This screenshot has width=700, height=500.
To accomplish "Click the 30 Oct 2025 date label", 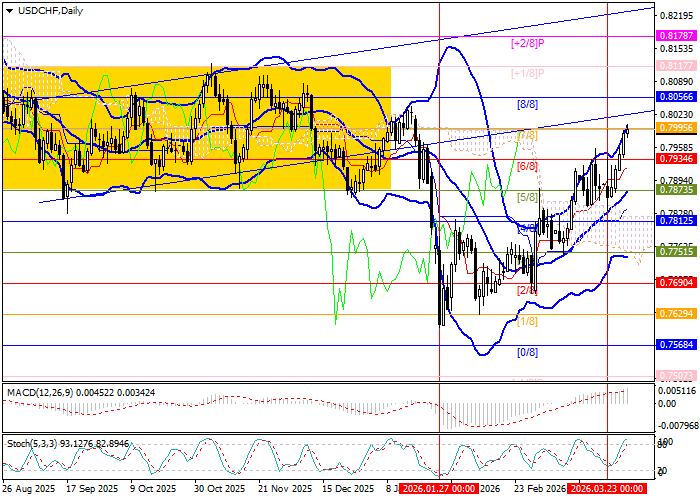I will click(219, 490).
